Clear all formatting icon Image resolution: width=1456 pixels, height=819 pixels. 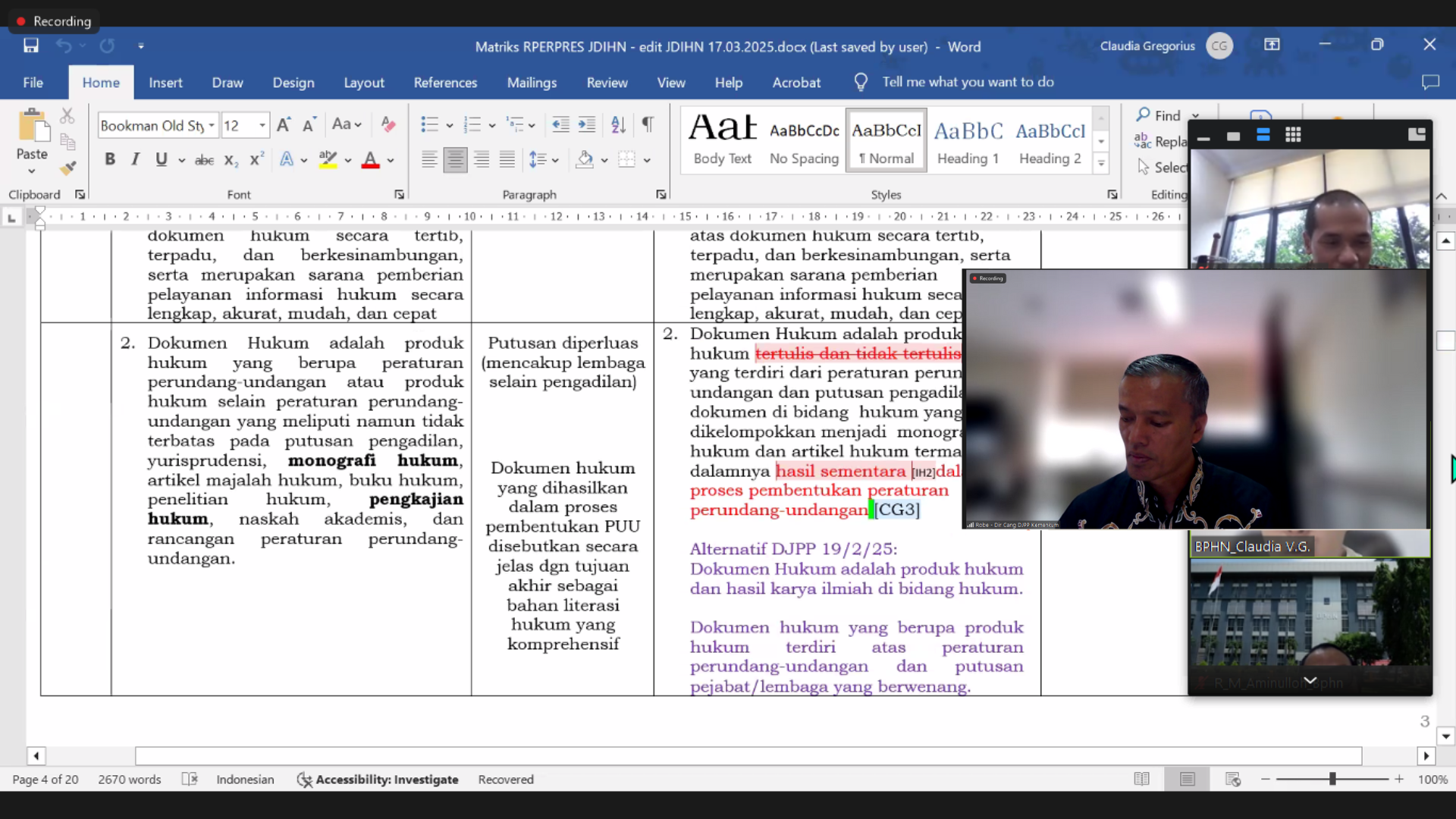[388, 124]
